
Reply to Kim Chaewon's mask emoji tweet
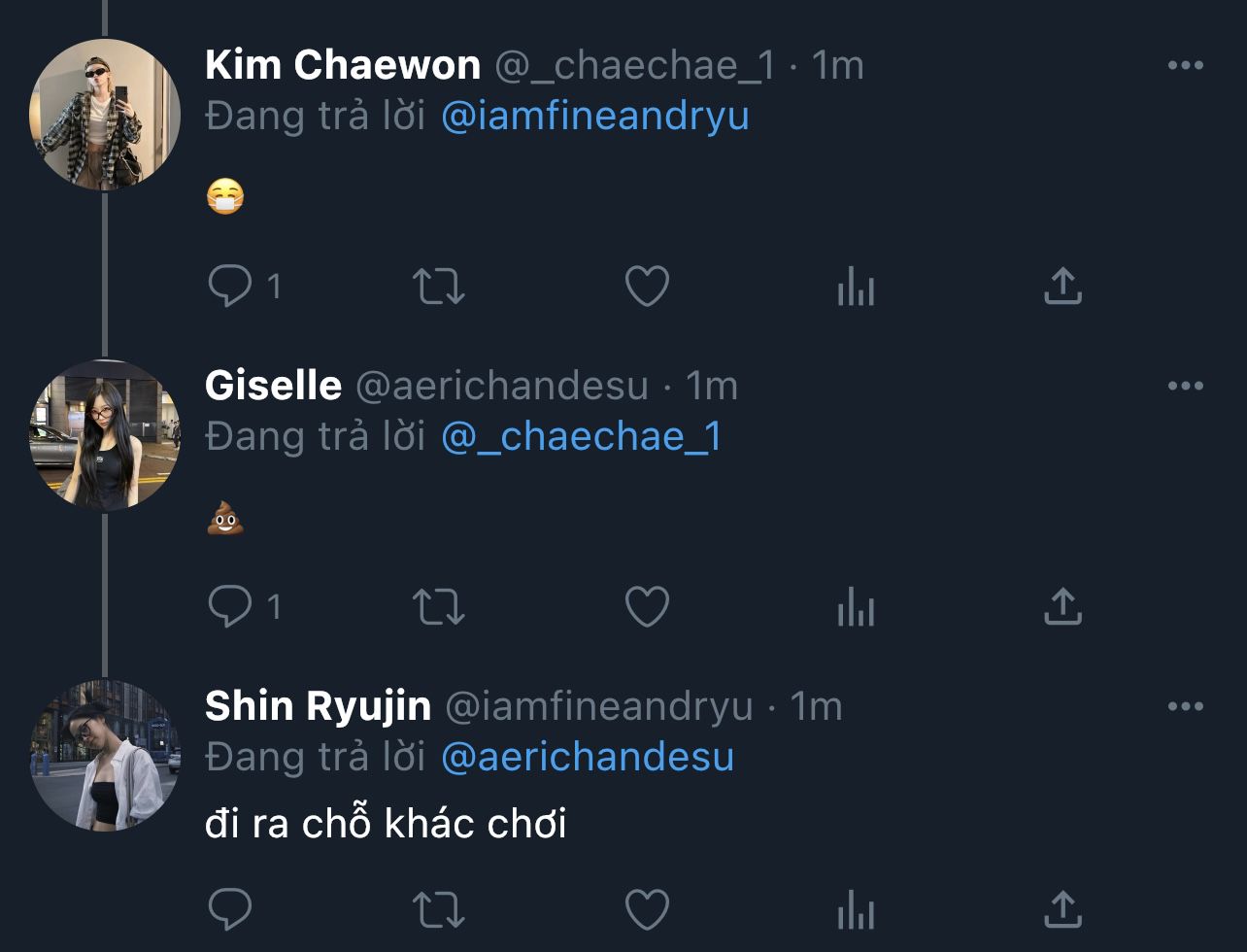click(x=230, y=287)
